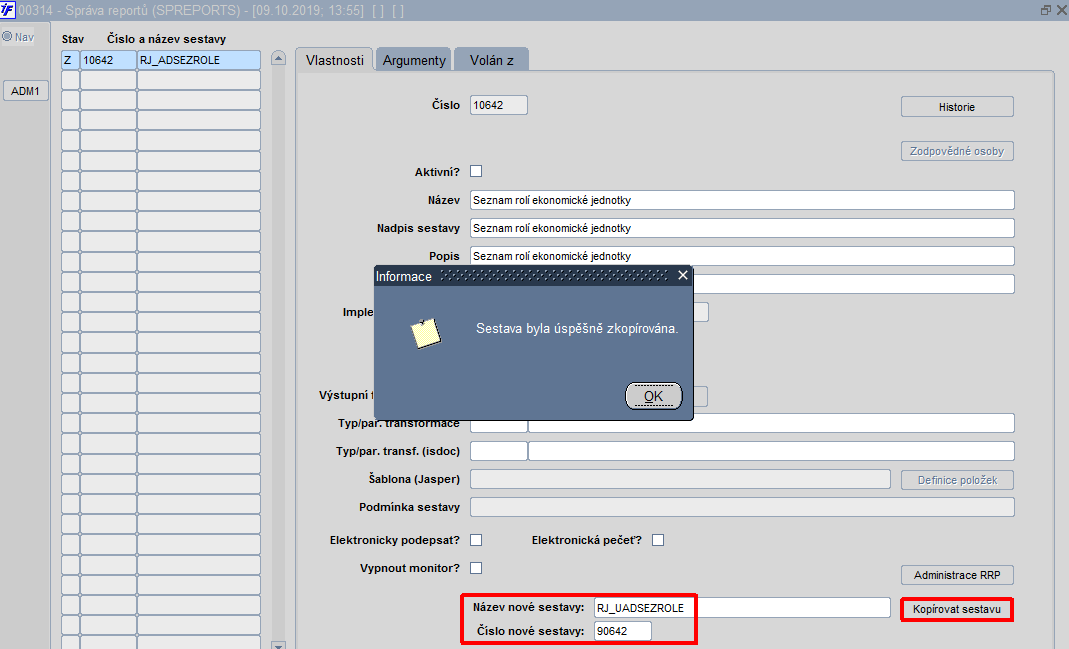The height and width of the screenshot is (649, 1069).
Task: Click the ADM1 button
Action: (x=25, y=91)
